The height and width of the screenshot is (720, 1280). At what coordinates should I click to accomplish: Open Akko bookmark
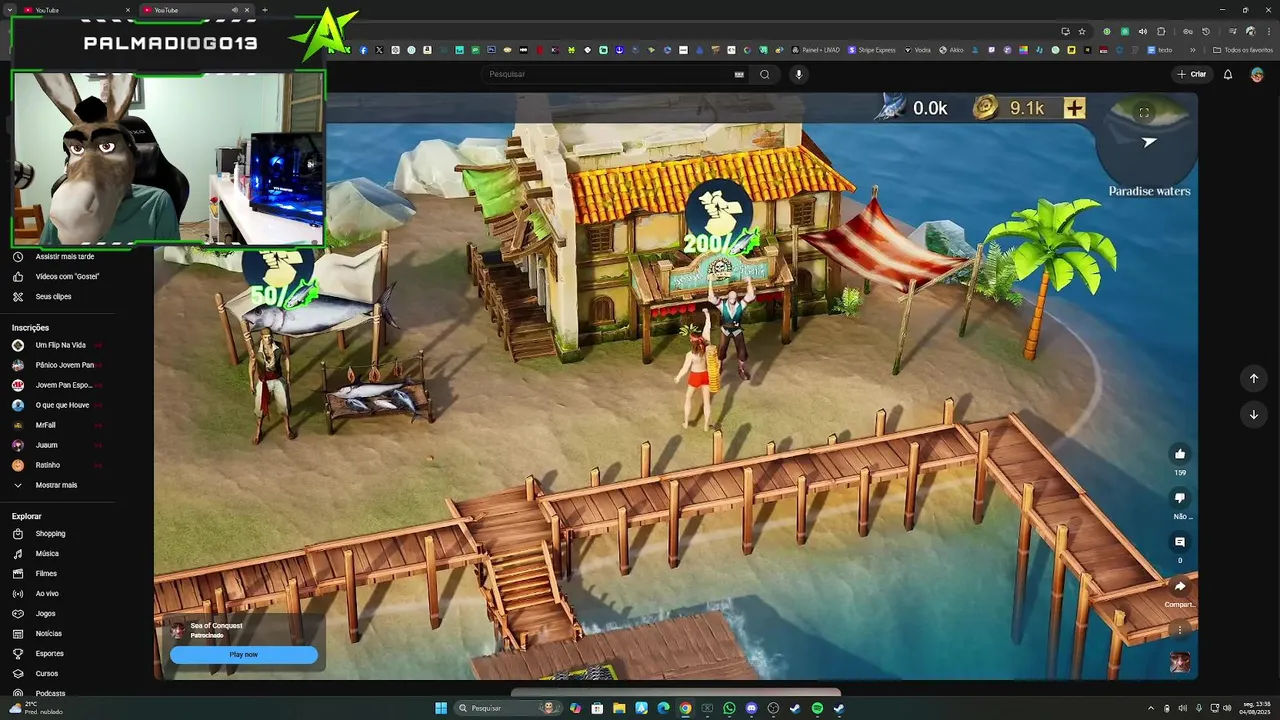(x=951, y=50)
